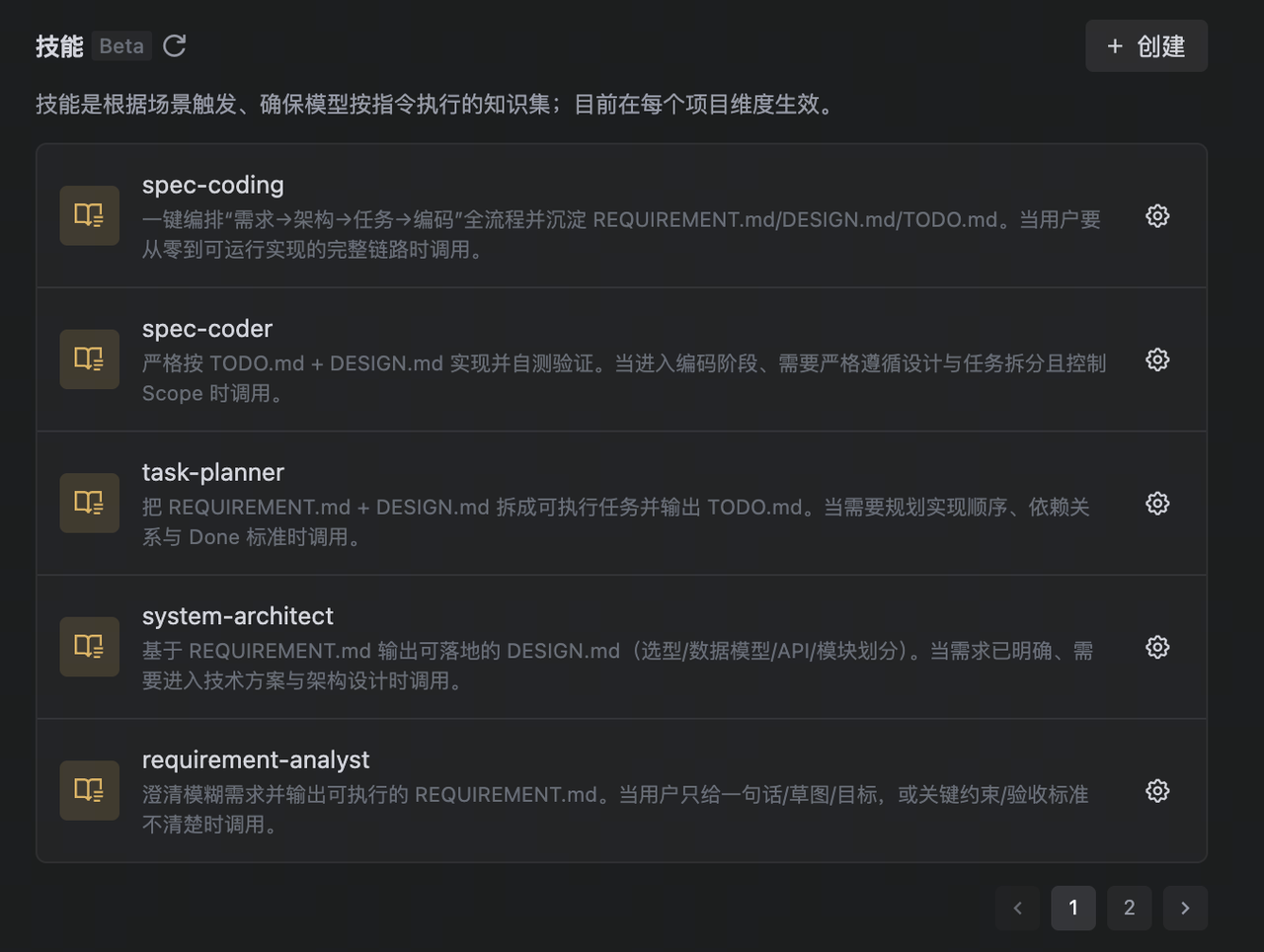Open the task-planner skill card
1264x952 pixels.
click(x=622, y=504)
